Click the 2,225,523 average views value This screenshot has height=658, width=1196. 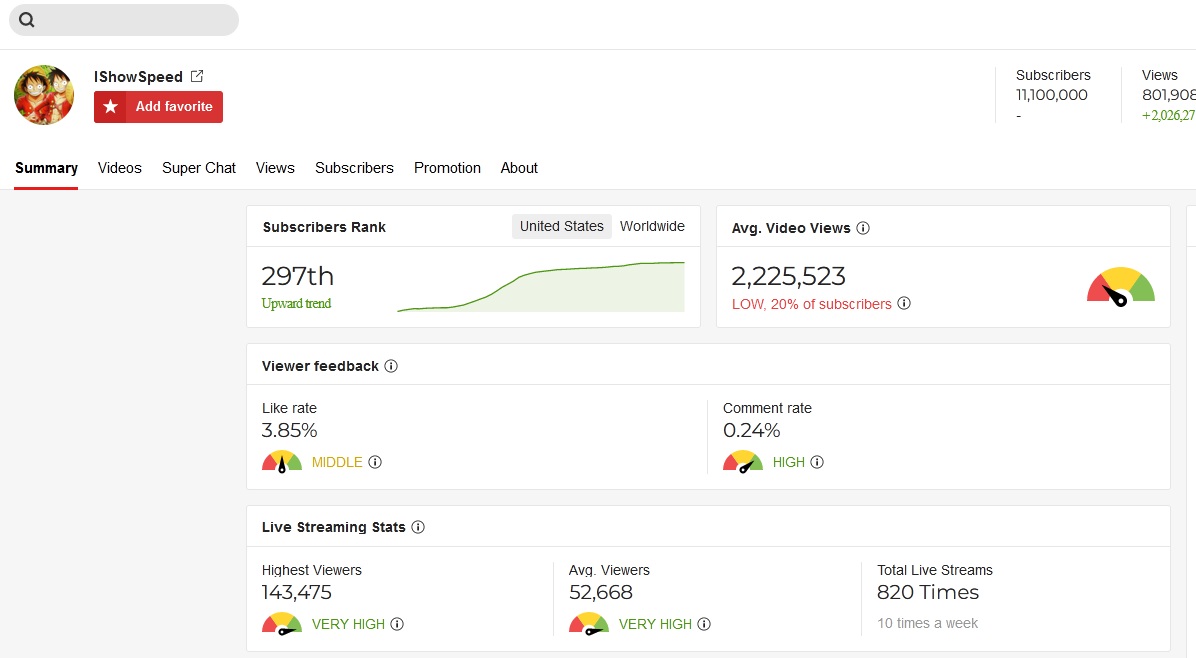[788, 276]
